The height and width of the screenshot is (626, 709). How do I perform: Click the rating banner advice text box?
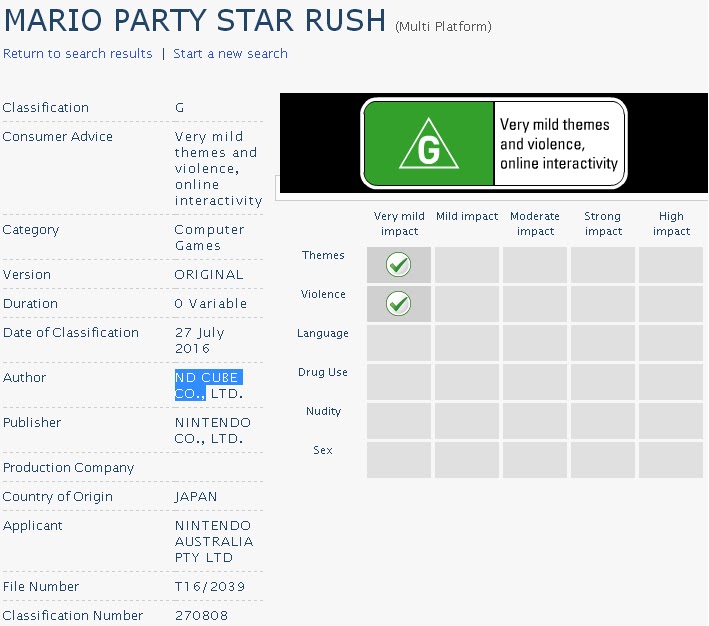[x=559, y=144]
